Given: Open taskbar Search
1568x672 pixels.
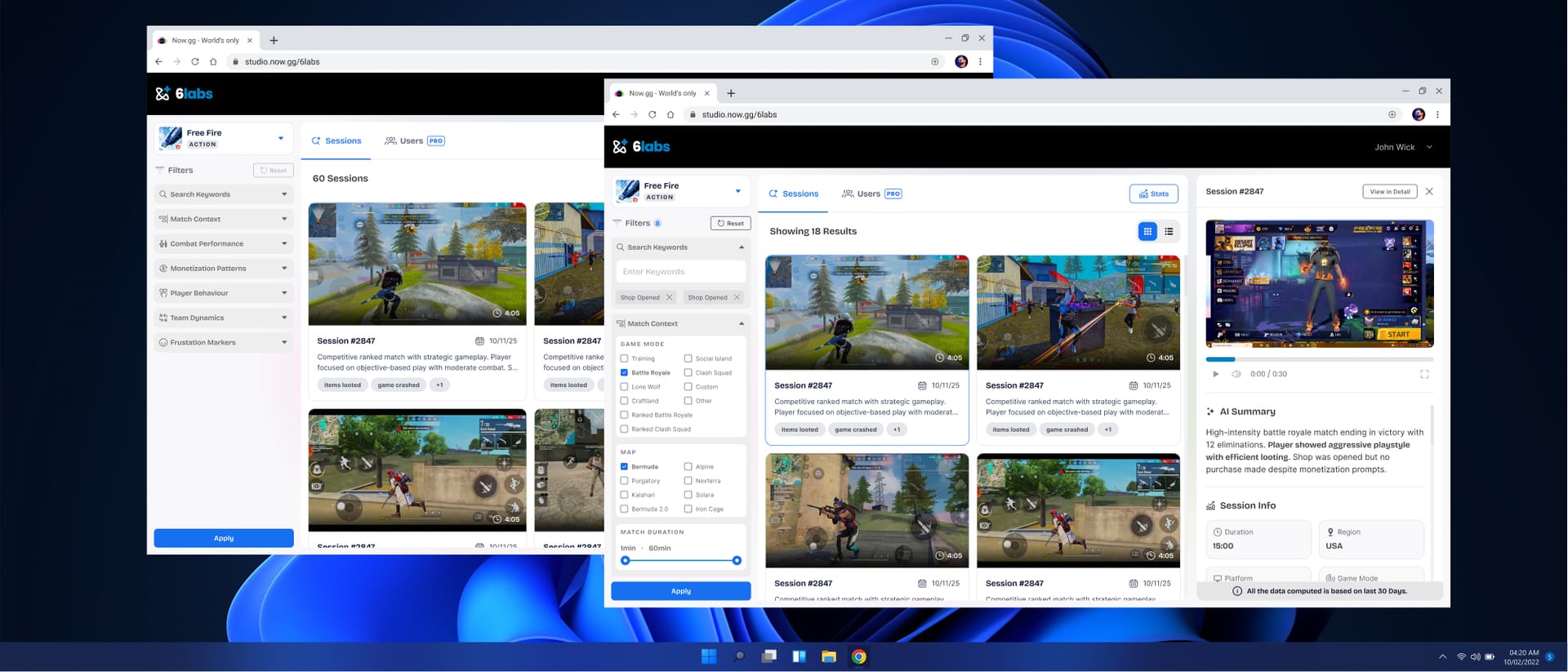Looking at the screenshot, I should (x=739, y=656).
